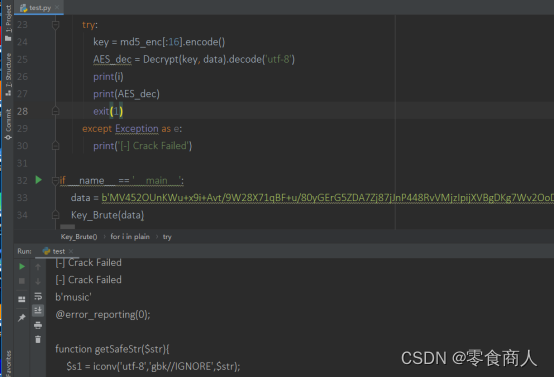Image resolution: width=554 pixels, height=377 pixels.
Task: Open the Structure tool window
Action: click(8, 74)
